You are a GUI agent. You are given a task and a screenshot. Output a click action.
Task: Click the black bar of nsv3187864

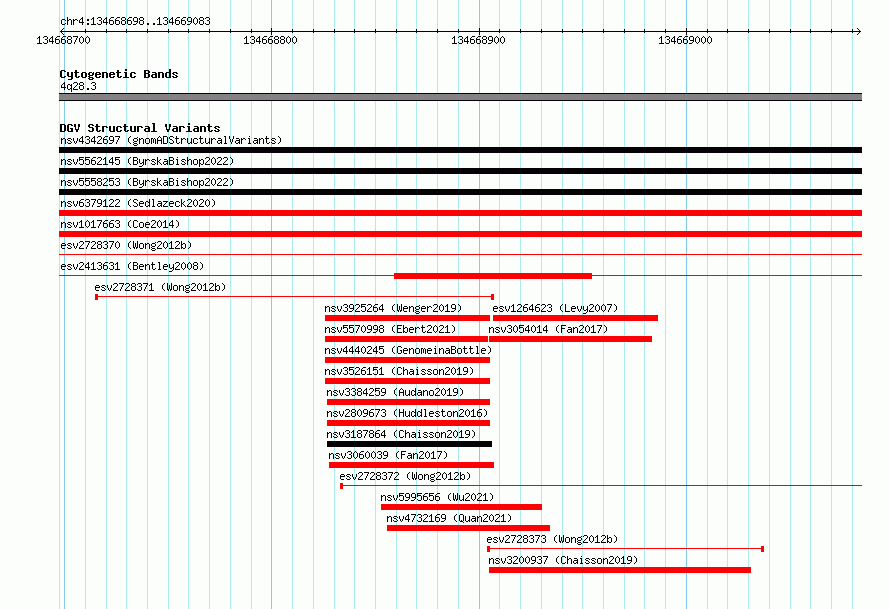pyautogui.click(x=409, y=444)
